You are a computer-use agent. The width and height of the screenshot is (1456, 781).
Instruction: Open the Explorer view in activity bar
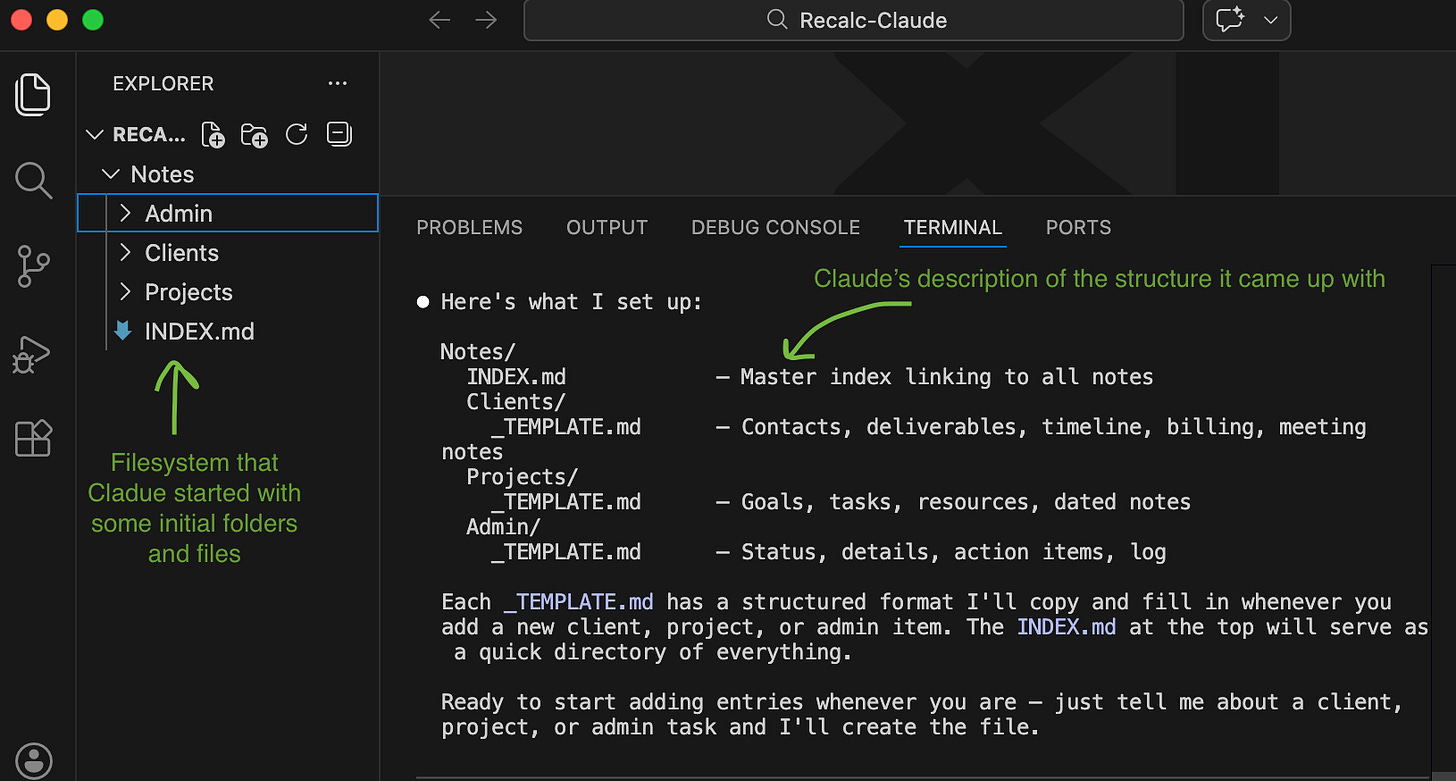34,93
